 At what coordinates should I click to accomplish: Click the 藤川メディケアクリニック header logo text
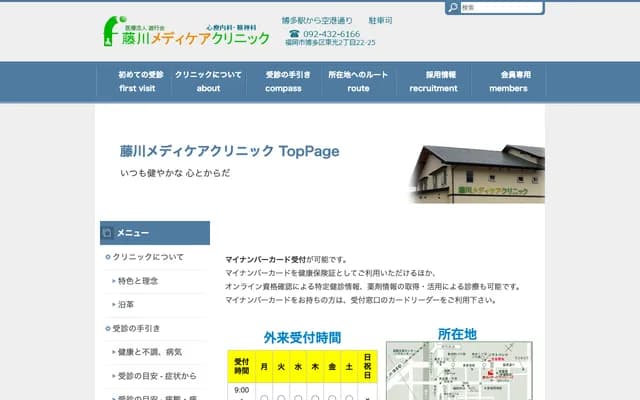pos(196,38)
